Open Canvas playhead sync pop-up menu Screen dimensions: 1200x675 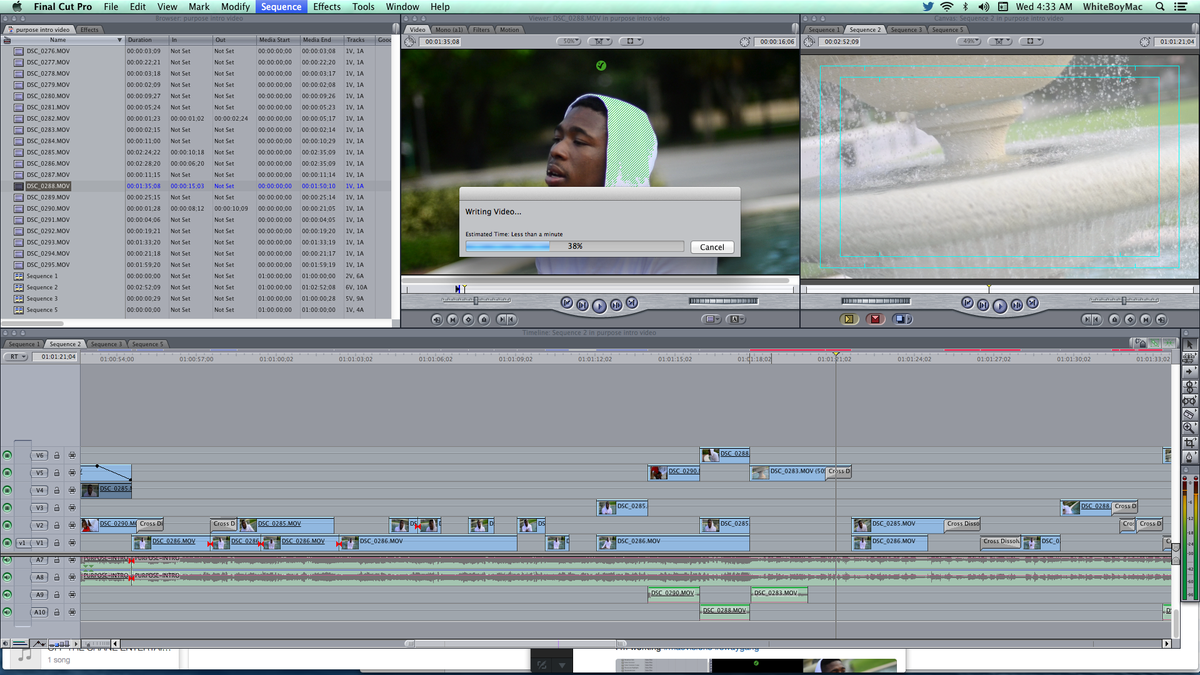1001,42
